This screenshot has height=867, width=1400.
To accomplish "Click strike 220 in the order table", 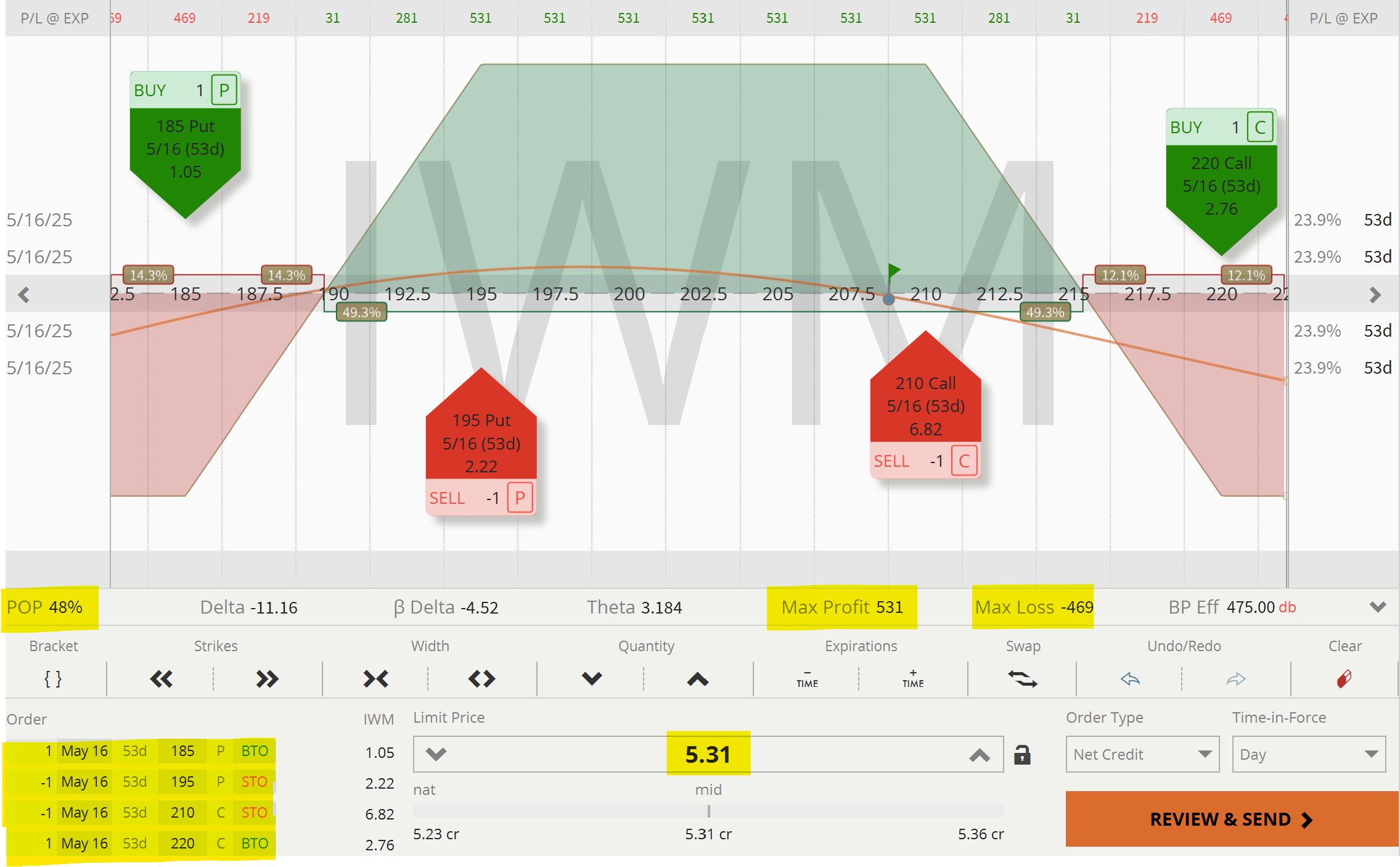I will [x=182, y=844].
